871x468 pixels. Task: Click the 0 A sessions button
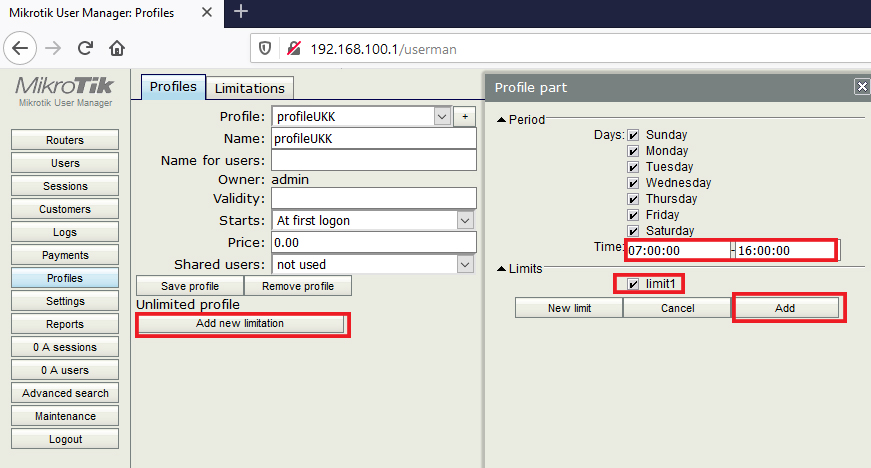point(65,347)
